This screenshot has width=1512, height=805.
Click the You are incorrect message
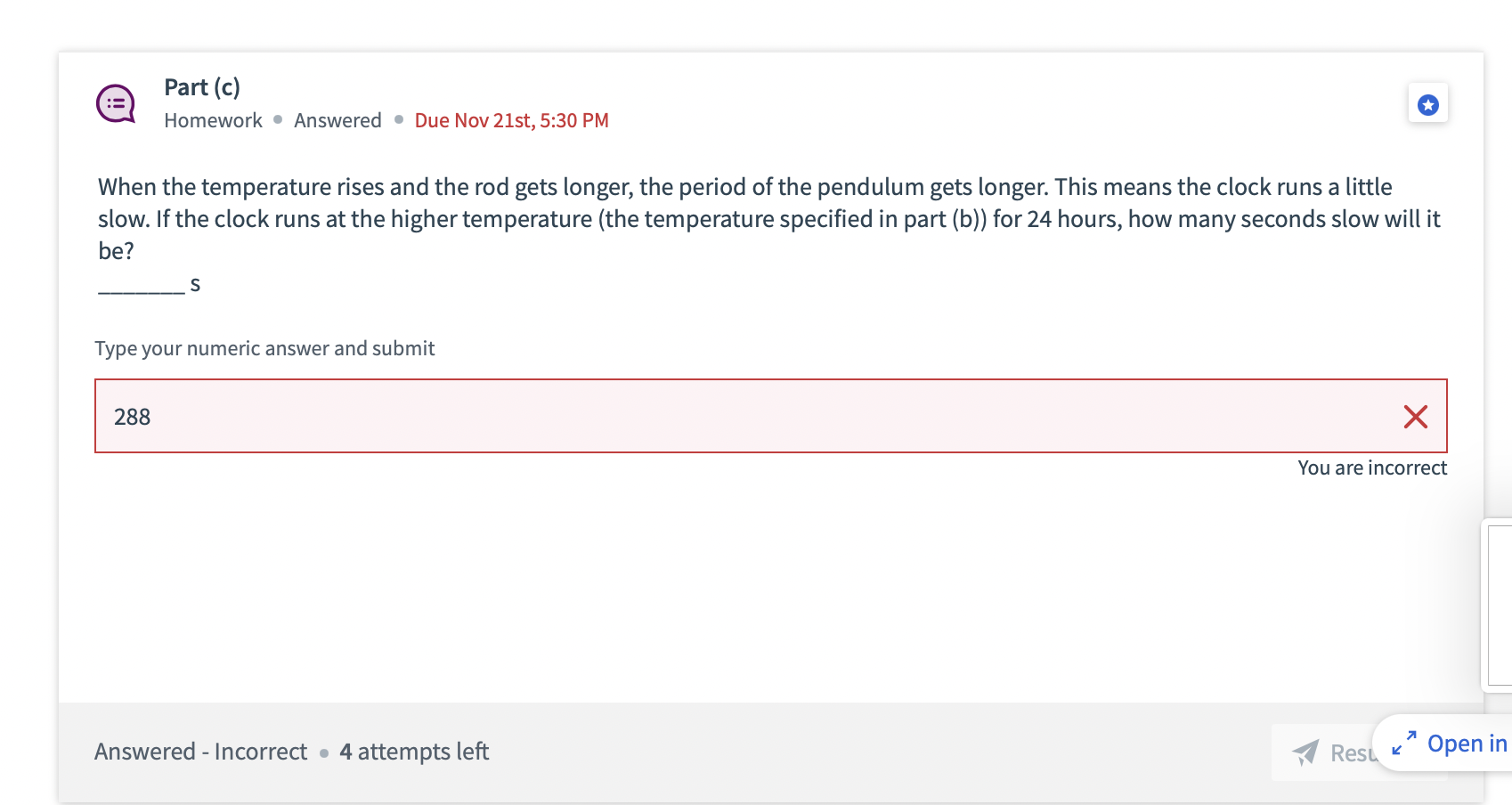(x=1372, y=468)
